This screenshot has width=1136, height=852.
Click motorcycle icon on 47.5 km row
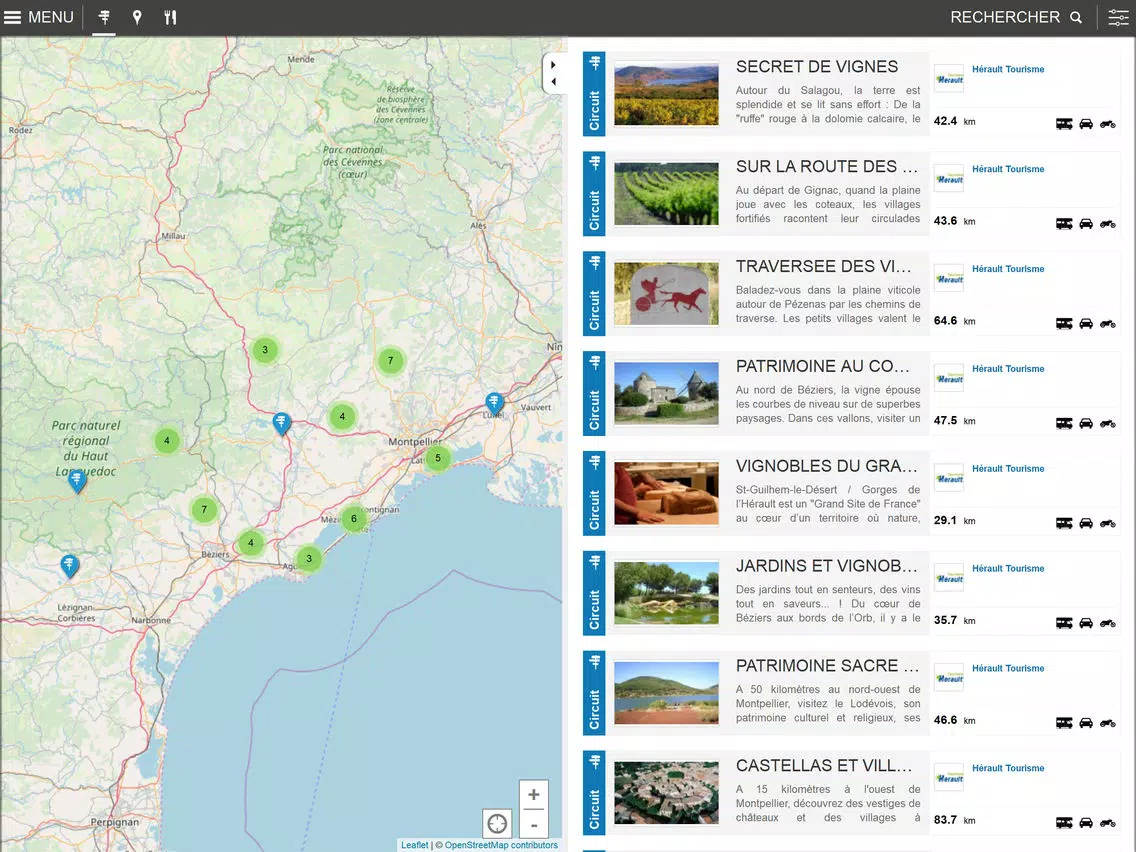[x=1108, y=424]
